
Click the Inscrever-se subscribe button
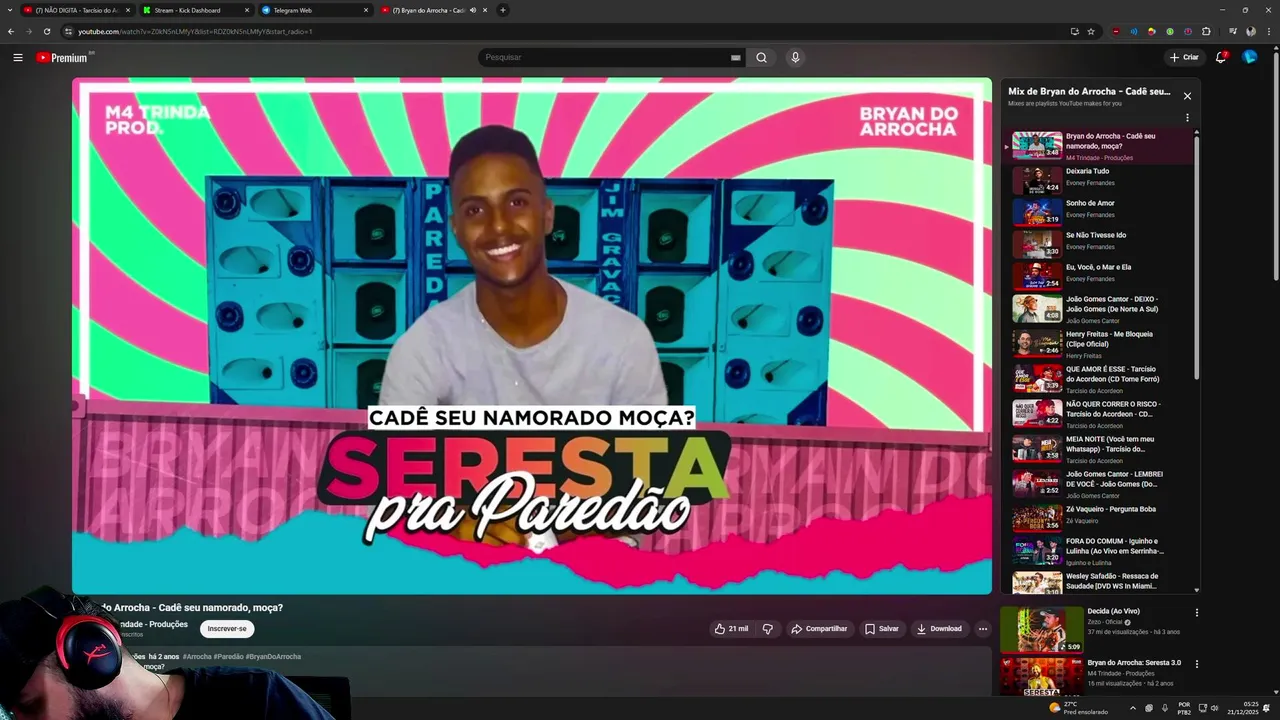point(227,629)
